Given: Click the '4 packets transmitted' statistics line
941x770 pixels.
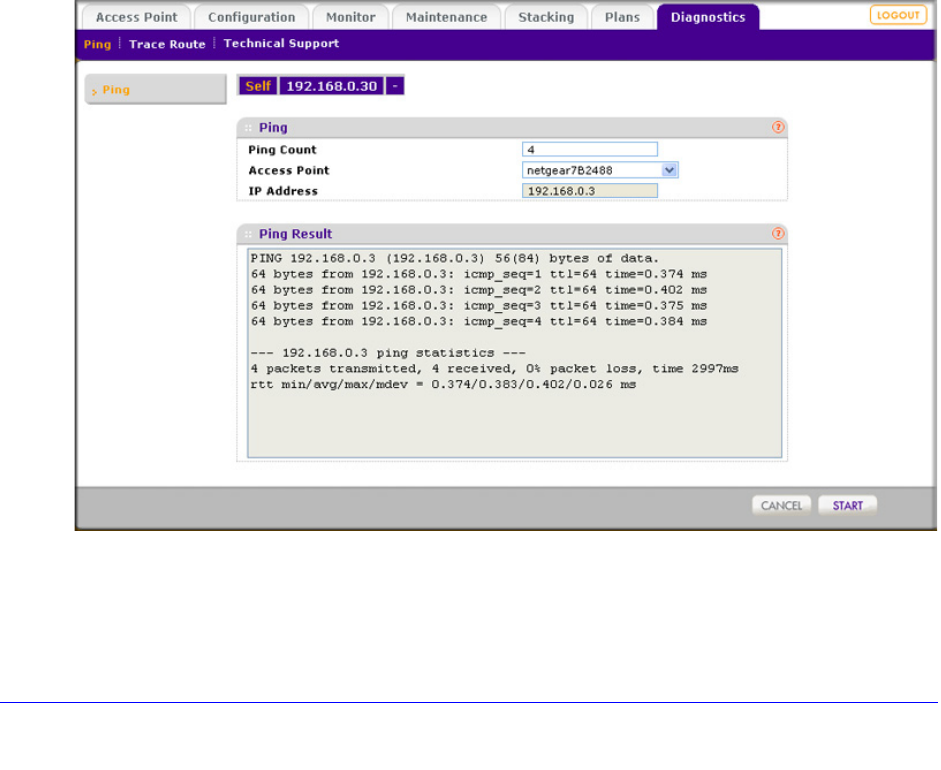Looking at the screenshot, I should click(495, 368).
